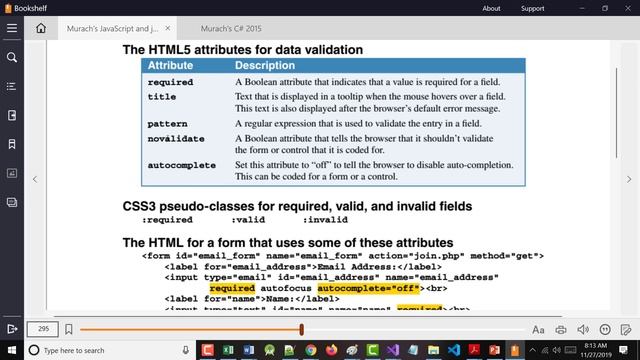Image resolution: width=640 pixels, height=360 pixels.
Task: Start read aloud speaker icon
Action: (x=583, y=329)
